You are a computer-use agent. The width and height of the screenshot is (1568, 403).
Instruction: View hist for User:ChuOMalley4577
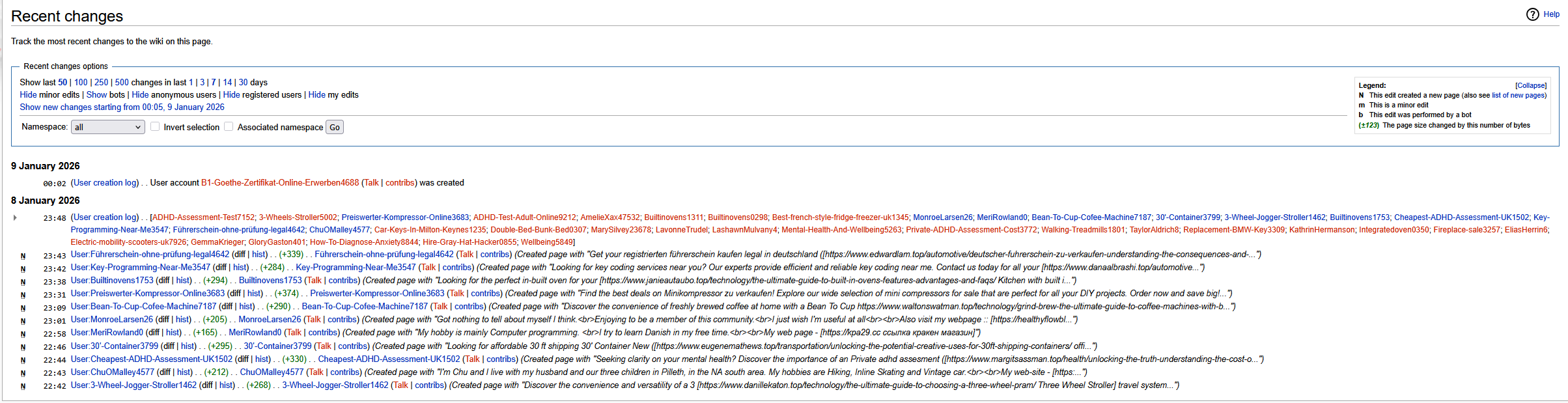pos(184,372)
